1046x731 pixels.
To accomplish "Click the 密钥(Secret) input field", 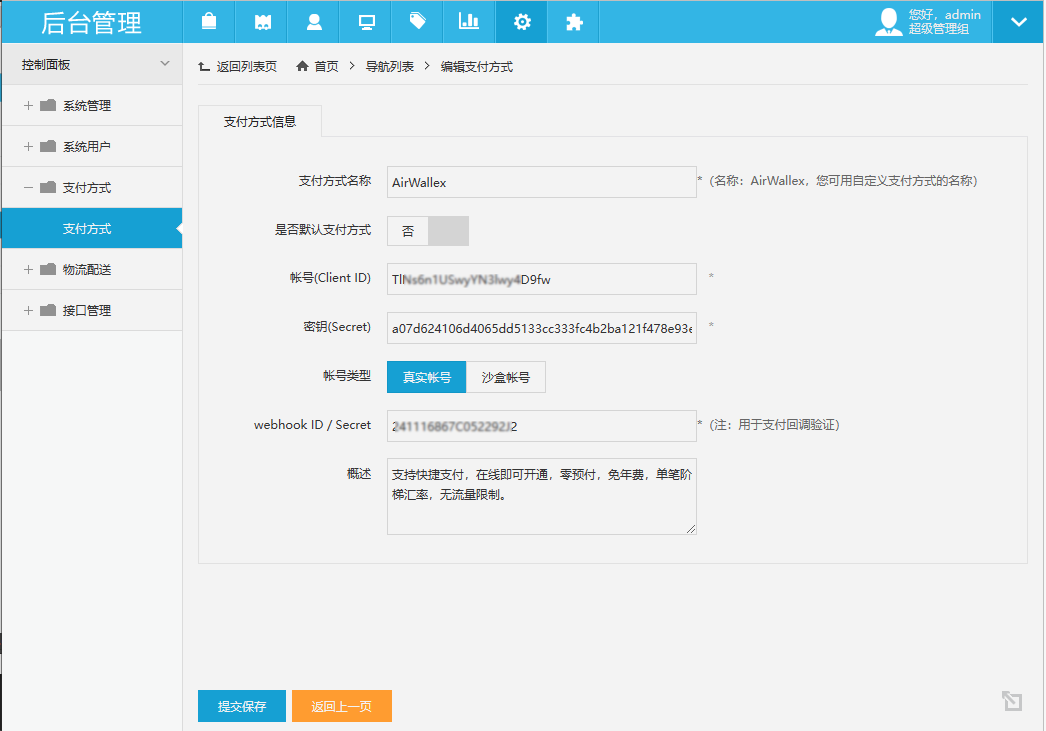I will [x=542, y=328].
